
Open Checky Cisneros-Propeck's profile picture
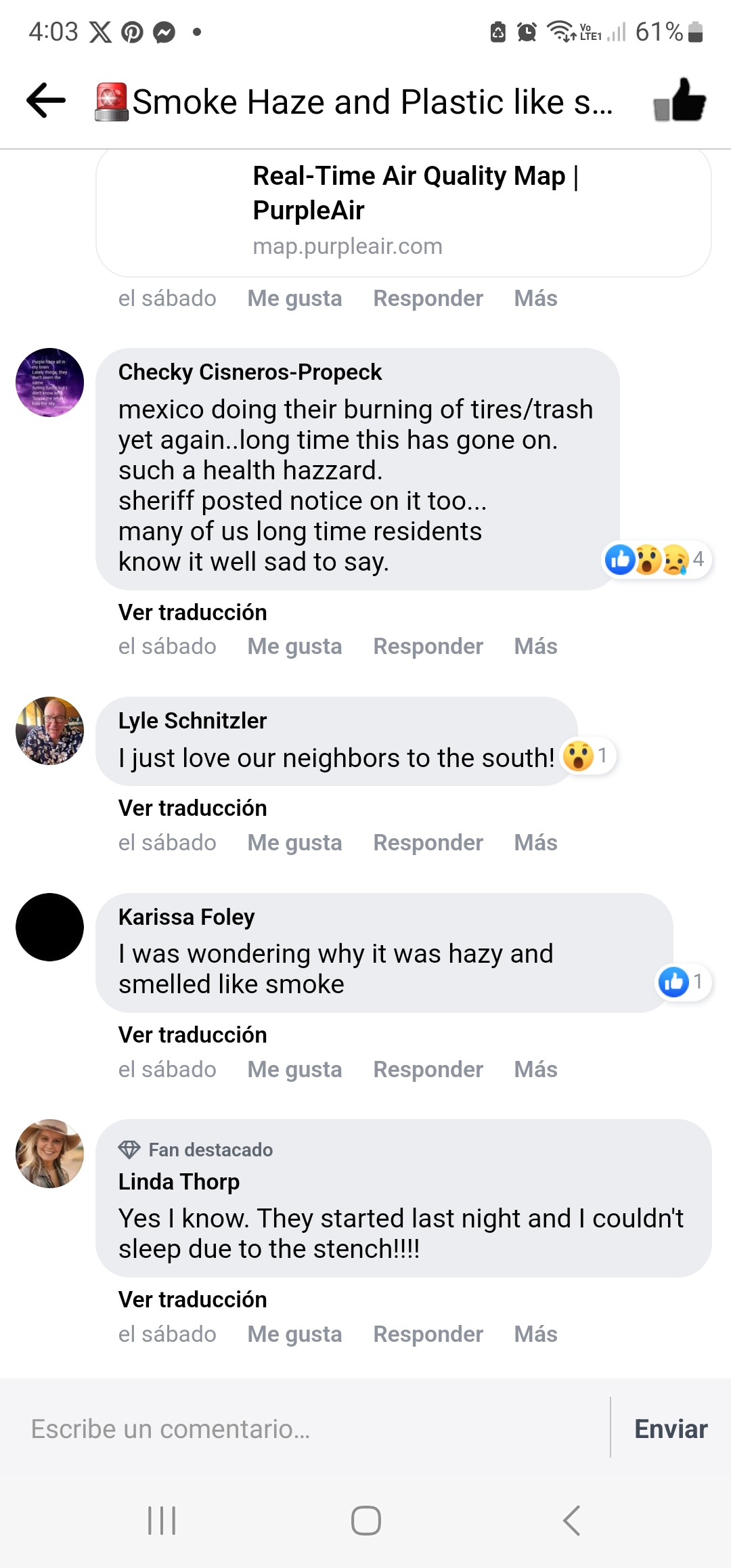click(x=50, y=383)
